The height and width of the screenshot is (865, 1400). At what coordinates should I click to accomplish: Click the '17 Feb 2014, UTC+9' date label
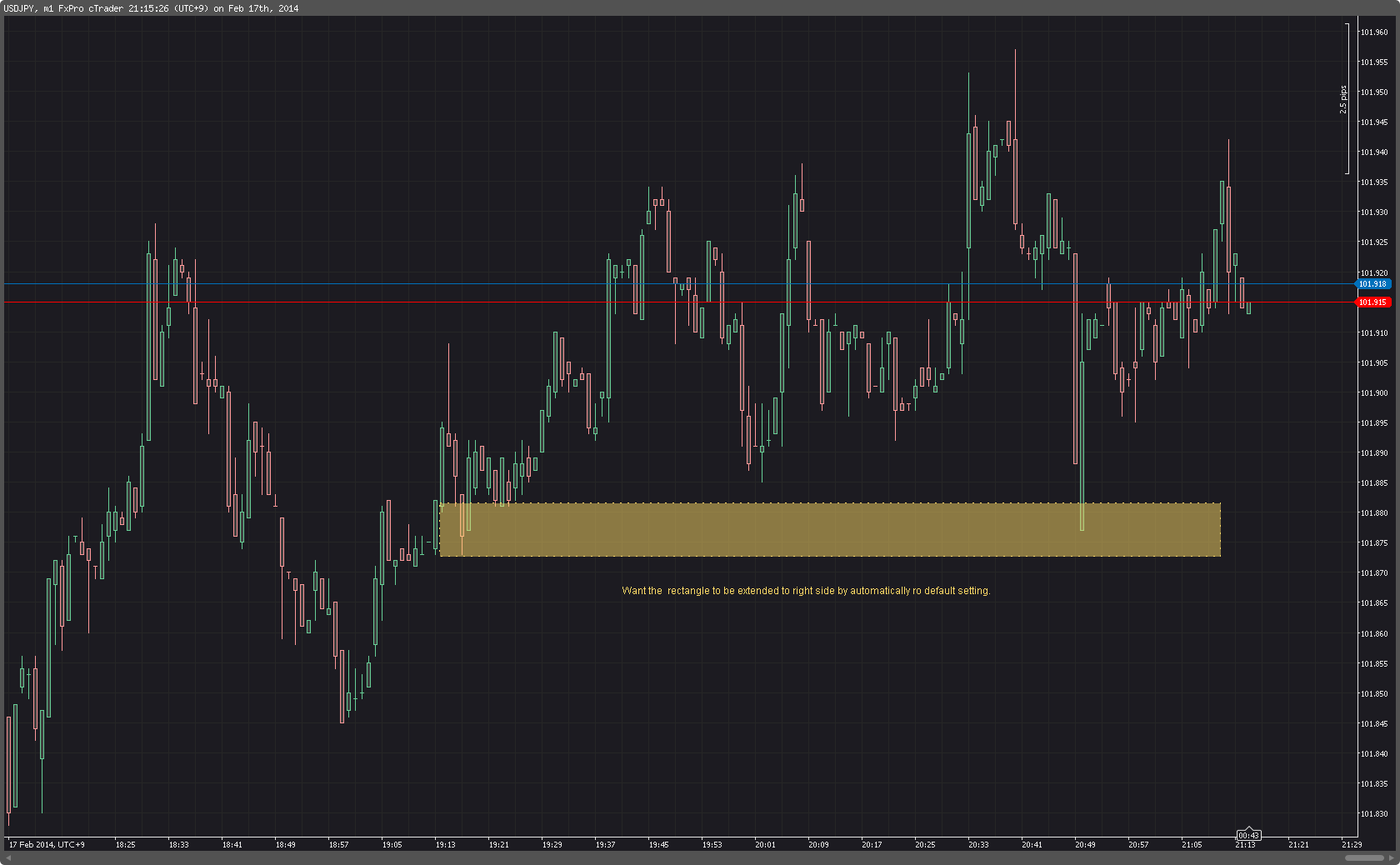[47, 845]
